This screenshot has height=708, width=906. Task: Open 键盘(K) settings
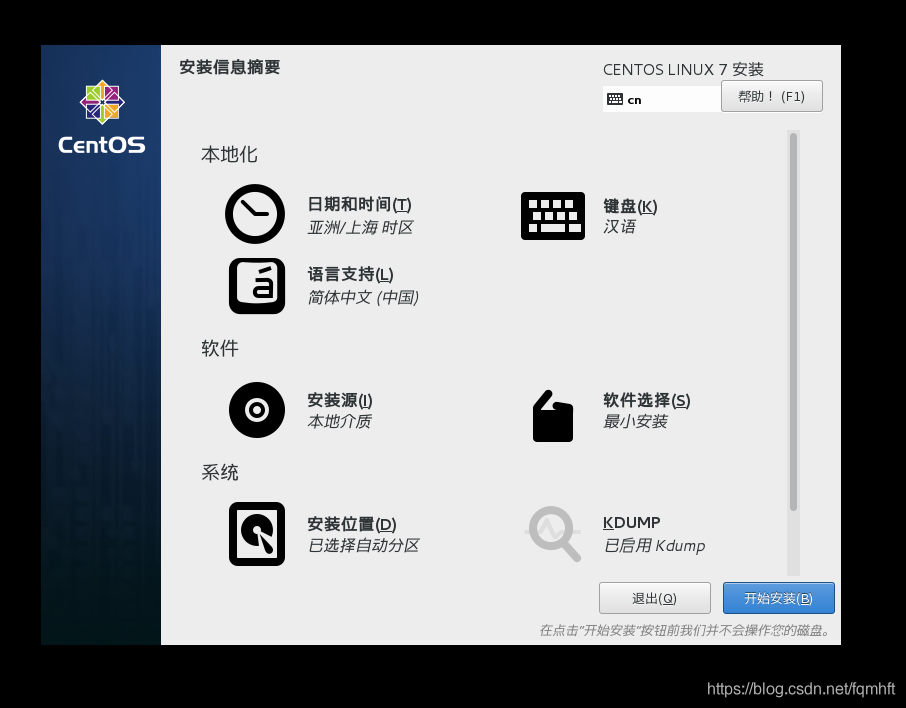(630, 206)
